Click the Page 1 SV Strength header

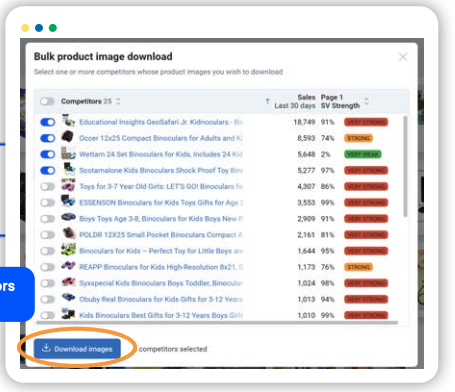(340, 101)
